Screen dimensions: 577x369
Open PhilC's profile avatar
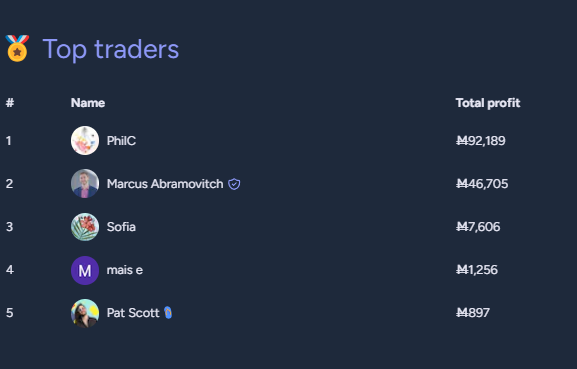point(85,141)
